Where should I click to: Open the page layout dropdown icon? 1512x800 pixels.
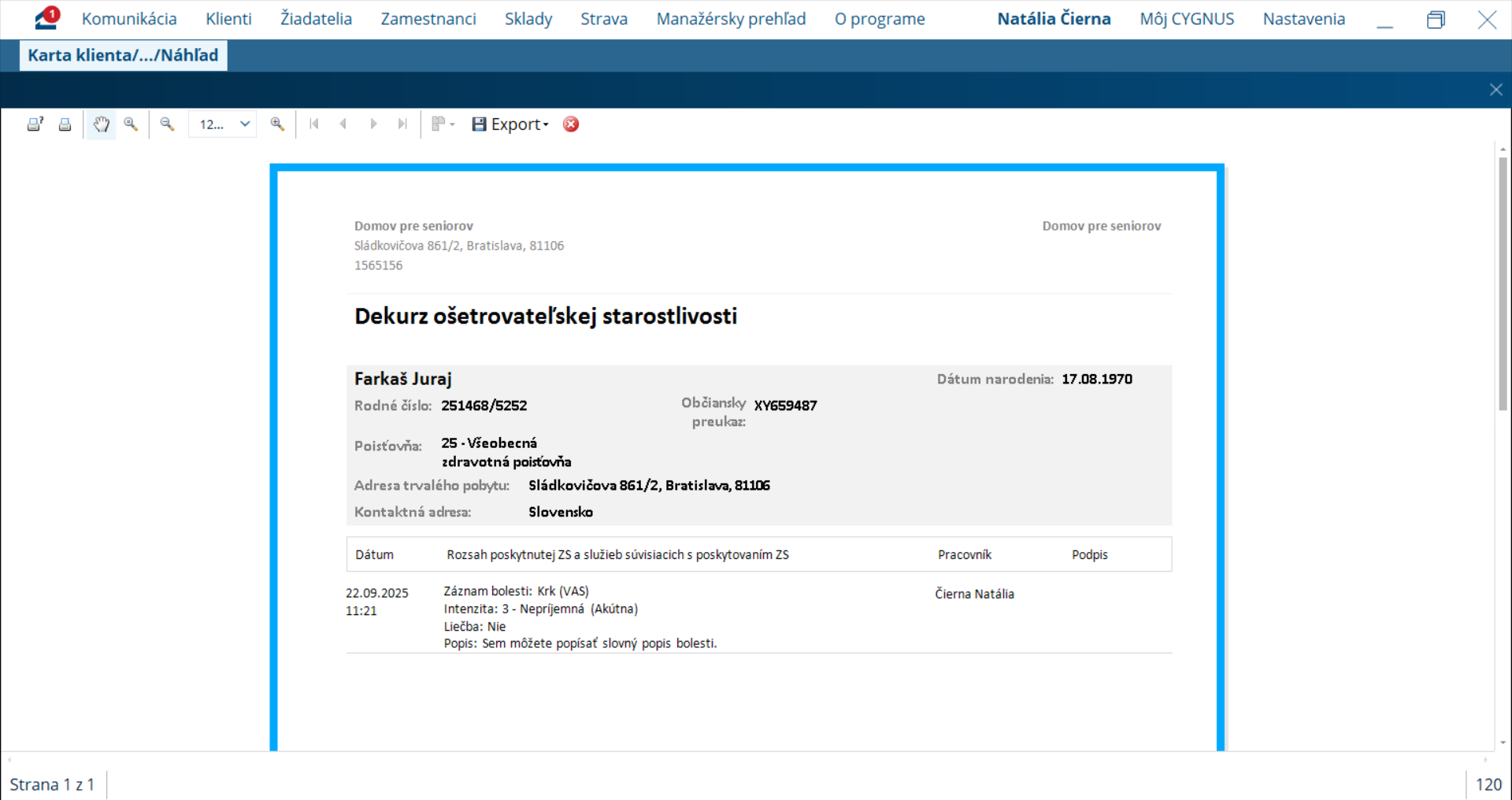click(443, 124)
